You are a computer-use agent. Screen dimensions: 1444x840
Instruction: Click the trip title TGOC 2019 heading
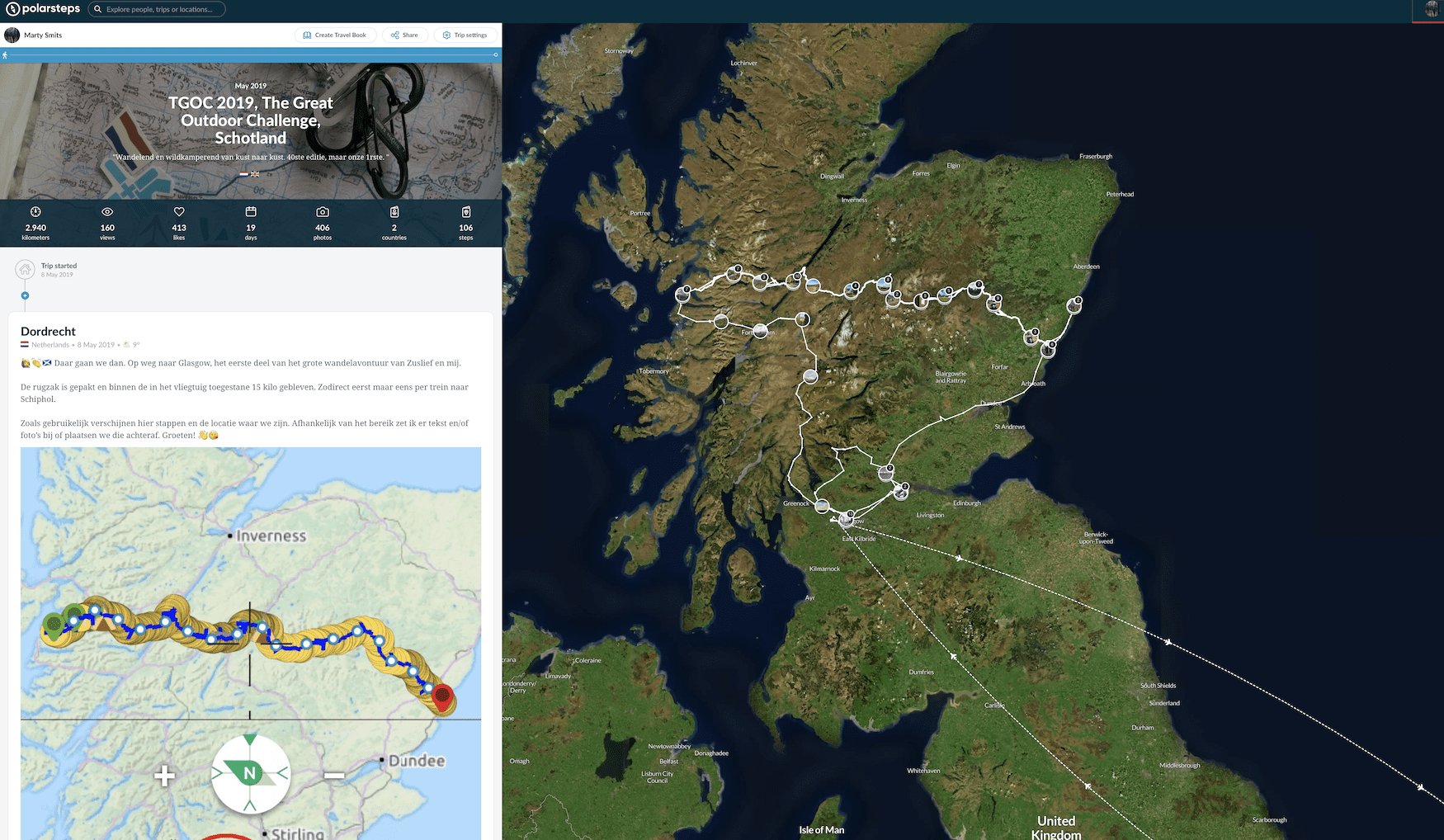point(251,120)
